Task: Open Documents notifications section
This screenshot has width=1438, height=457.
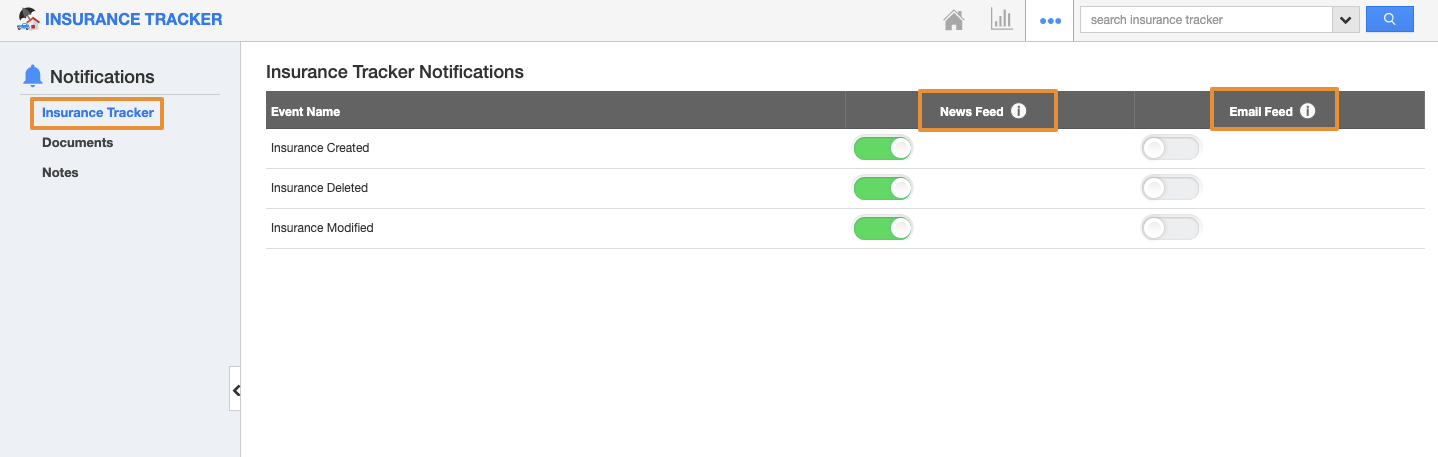Action: tap(77, 143)
